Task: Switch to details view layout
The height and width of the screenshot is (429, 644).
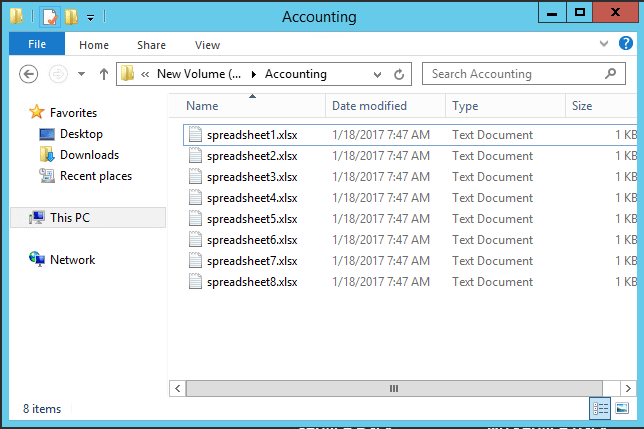Action: 601,408
